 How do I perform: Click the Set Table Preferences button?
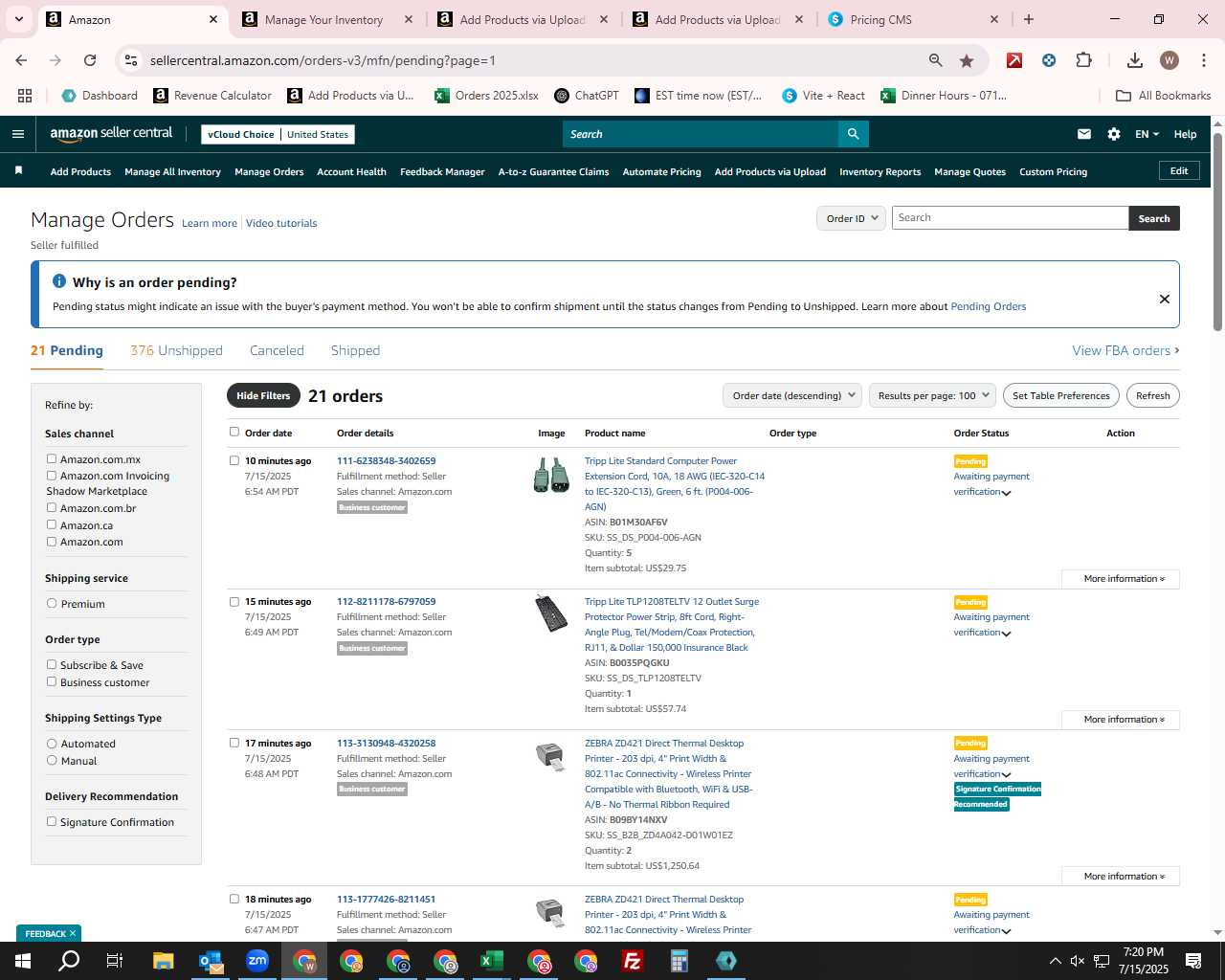(1061, 395)
